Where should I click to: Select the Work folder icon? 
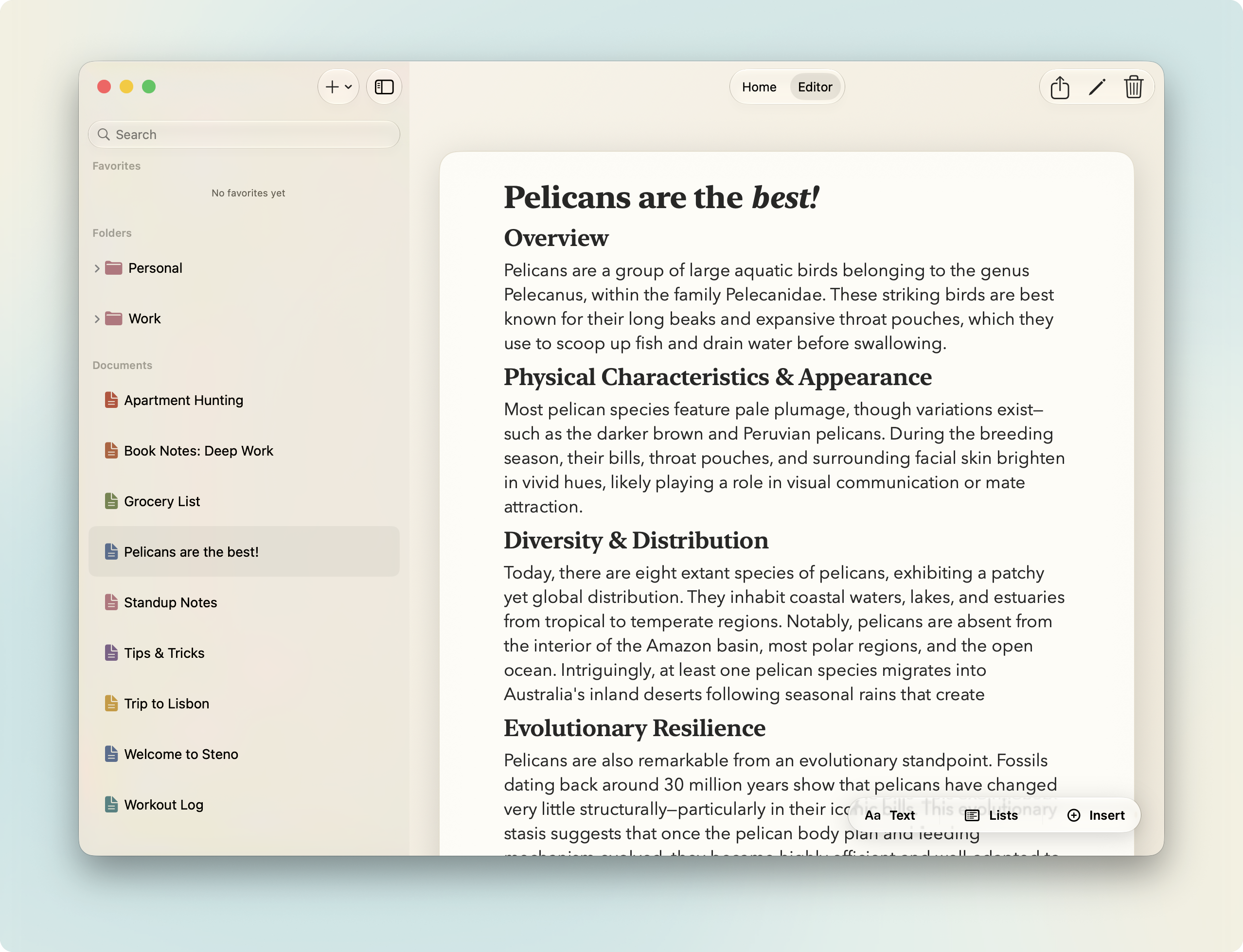114,318
